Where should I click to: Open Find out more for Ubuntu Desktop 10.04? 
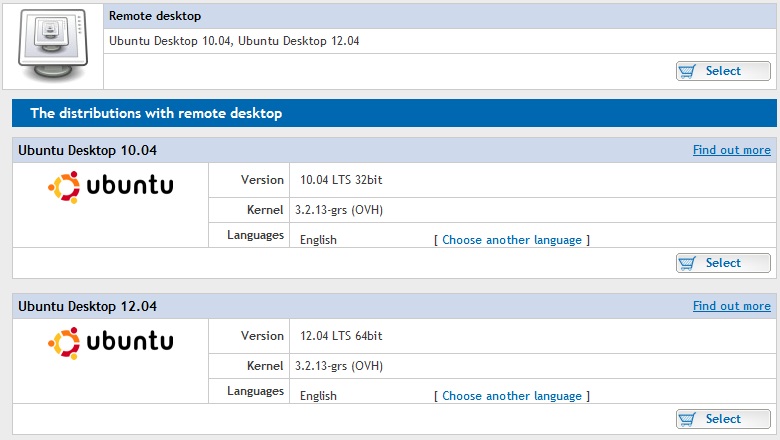coord(732,150)
